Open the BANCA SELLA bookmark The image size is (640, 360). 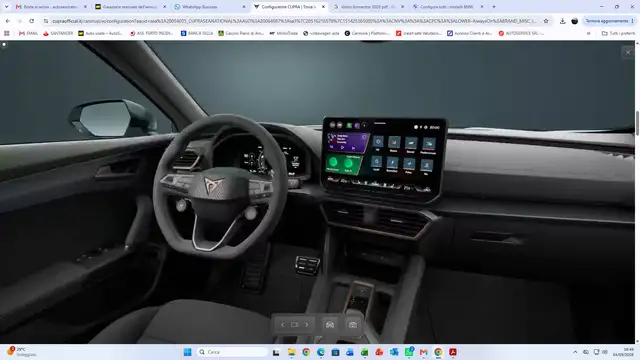click(197, 33)
